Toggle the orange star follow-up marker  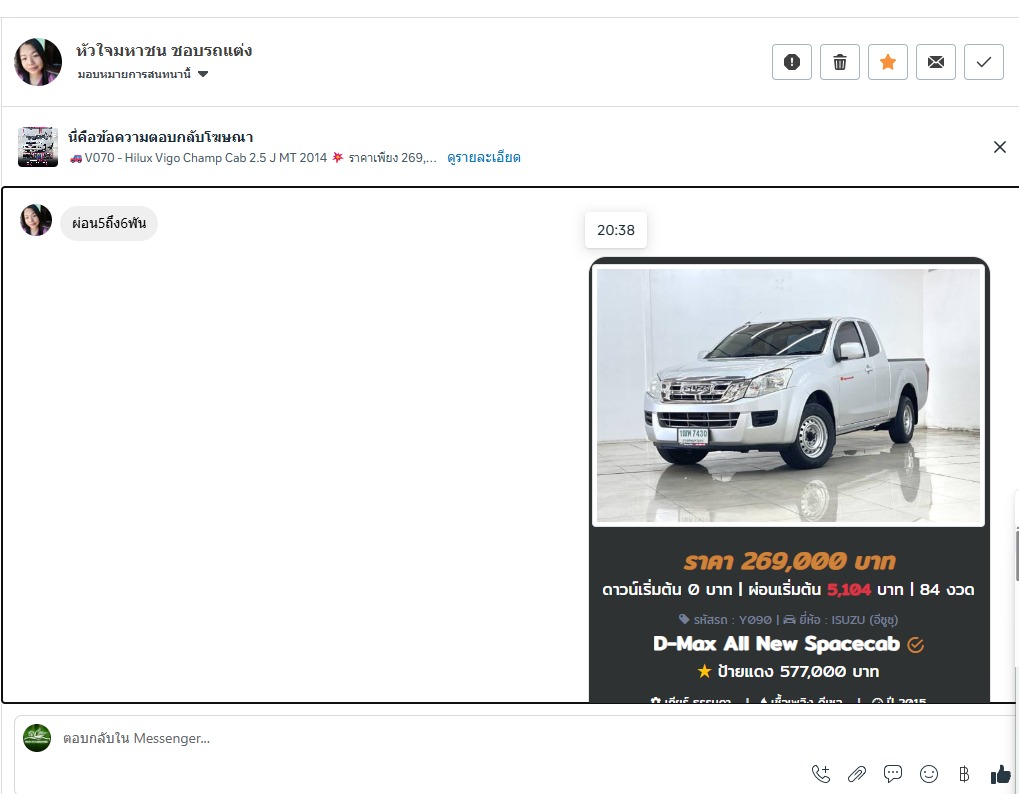tap(888, 62)
